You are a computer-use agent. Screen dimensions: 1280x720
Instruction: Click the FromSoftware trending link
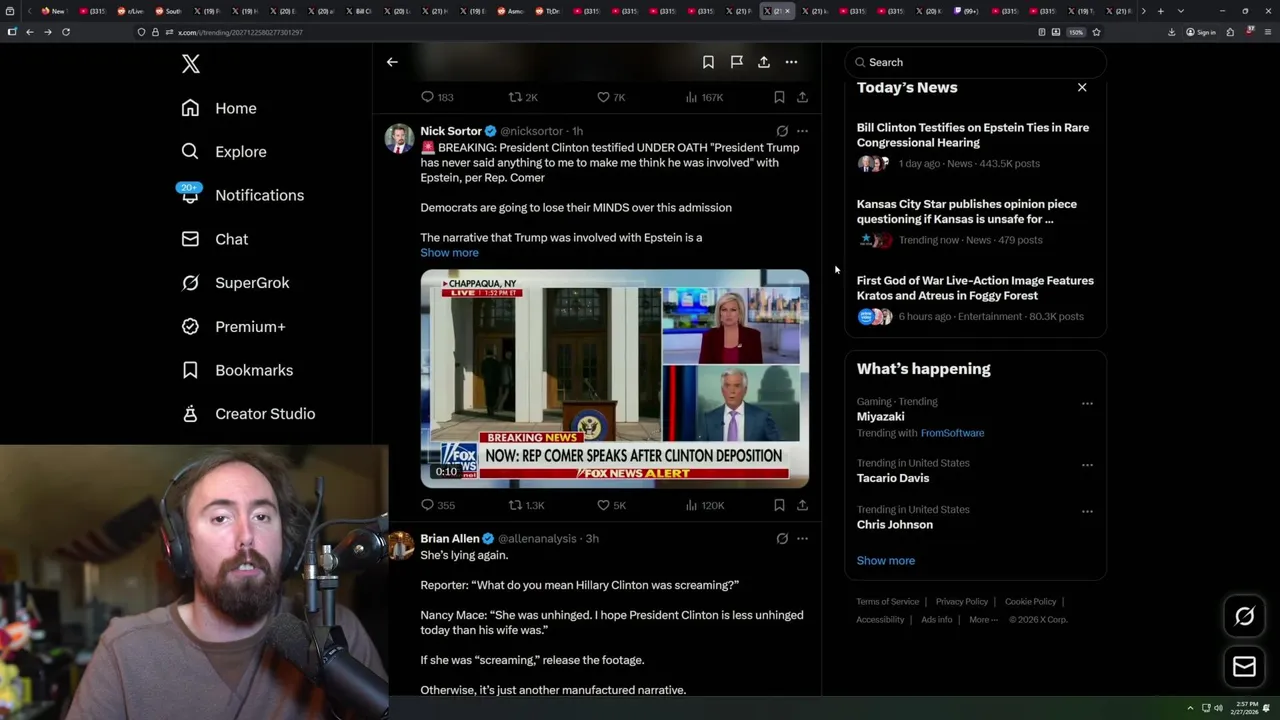952,433
